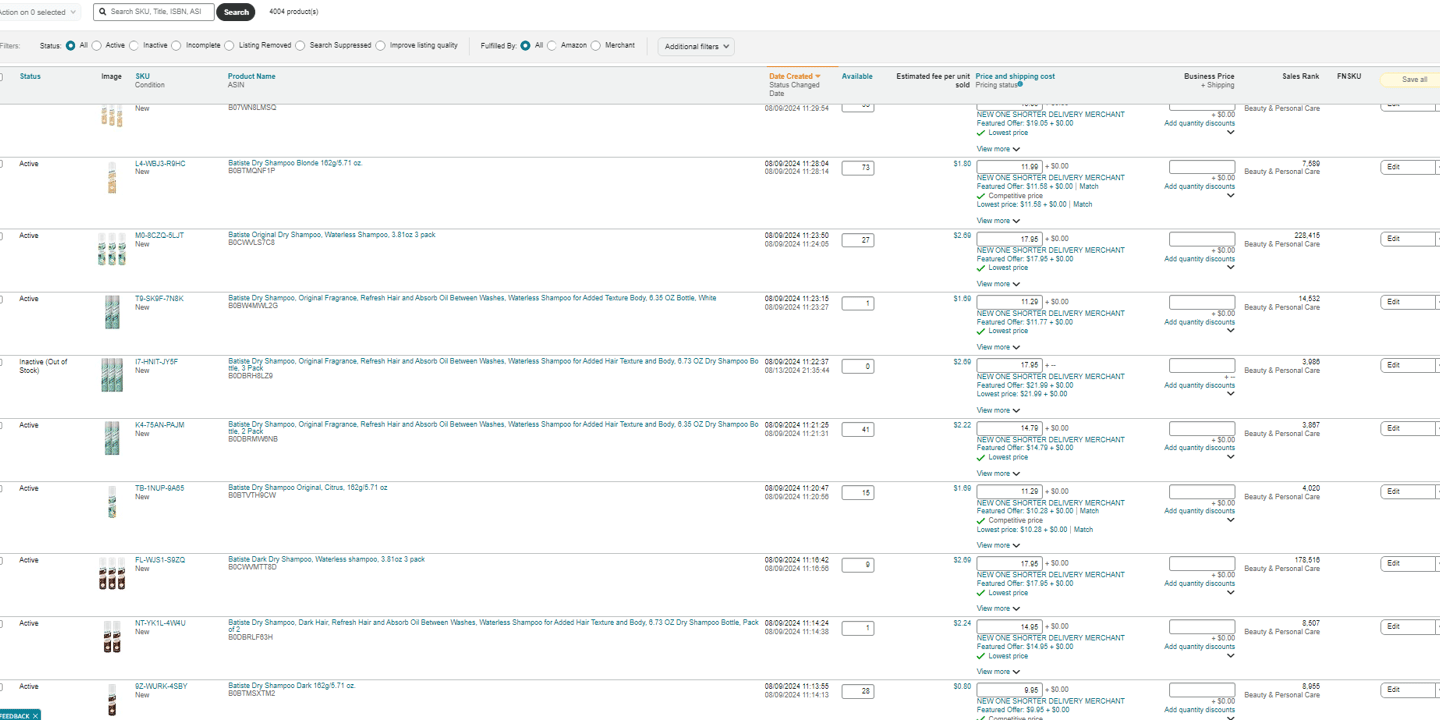Open SKU link M0-8CZQ-5LJT
This screenshot has height=720, width=1440.
point(159,235)
